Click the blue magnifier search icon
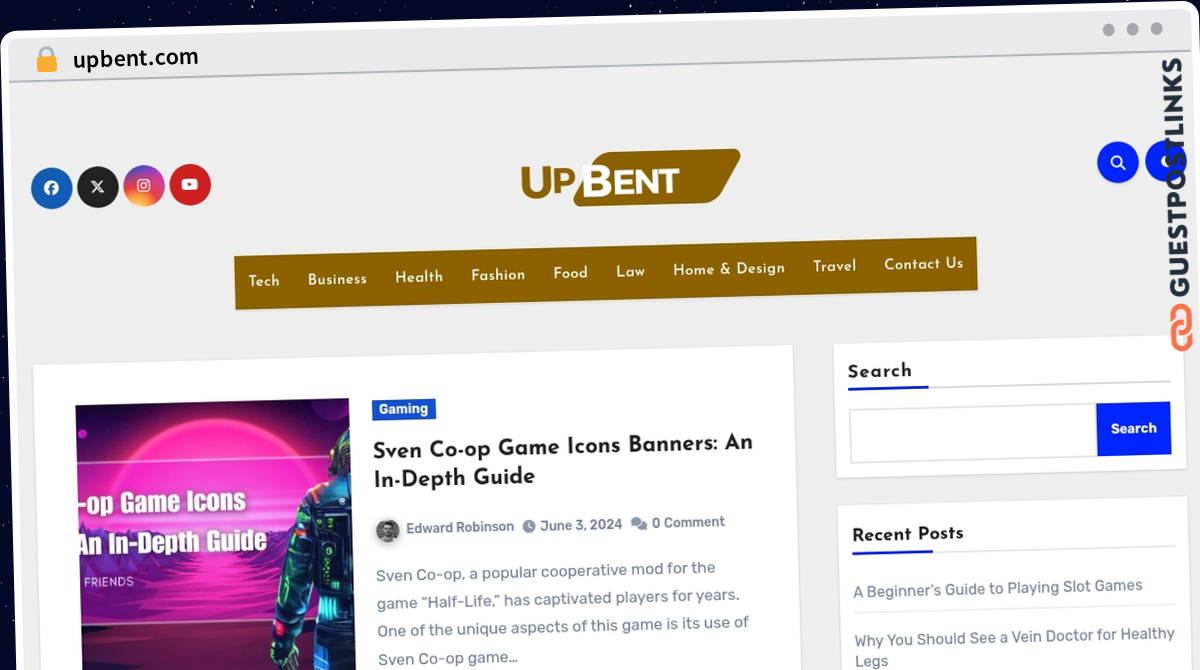The image size is (1200, 670). (x=1118, y=162)
